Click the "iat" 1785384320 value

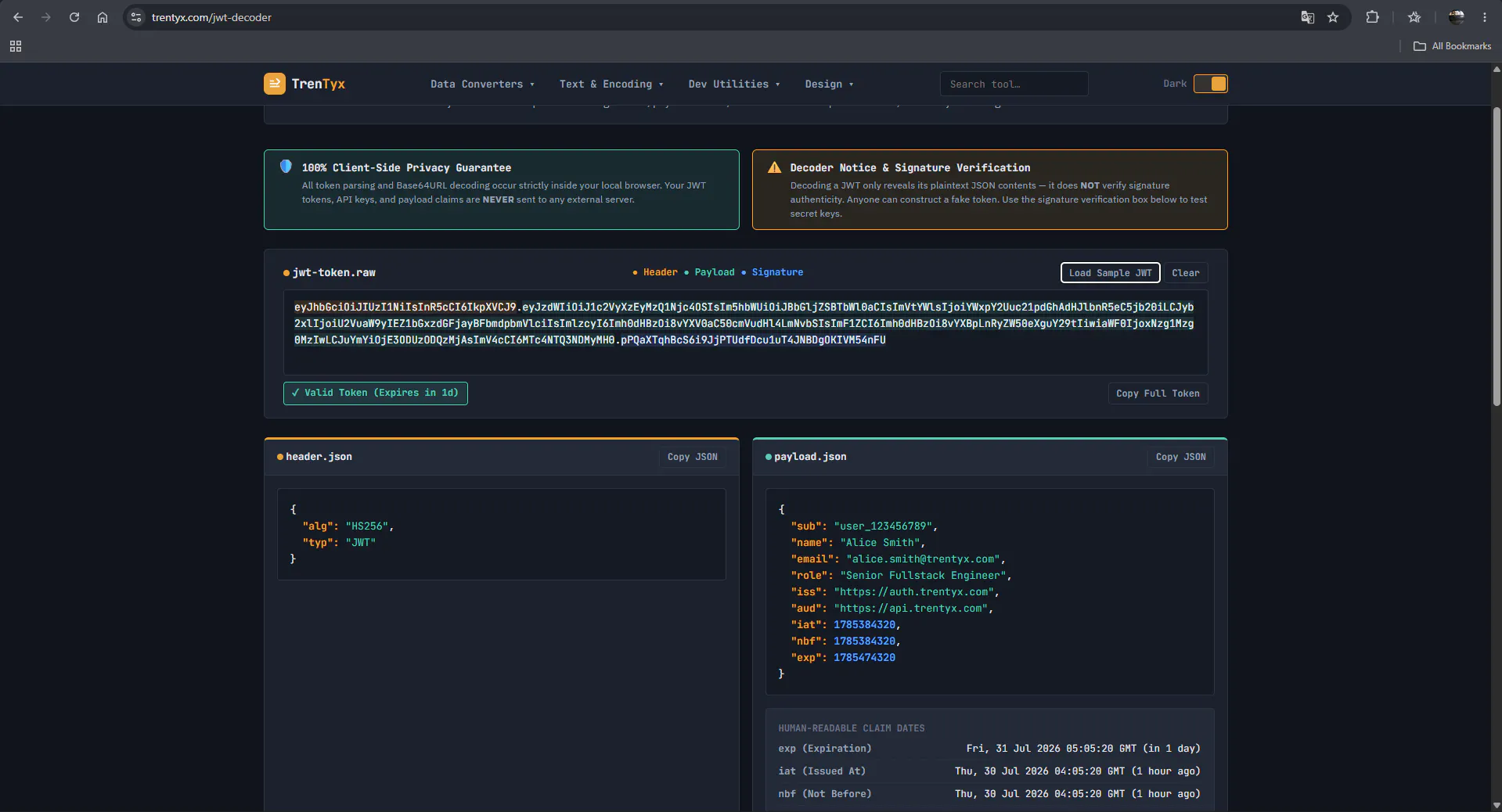864,625
